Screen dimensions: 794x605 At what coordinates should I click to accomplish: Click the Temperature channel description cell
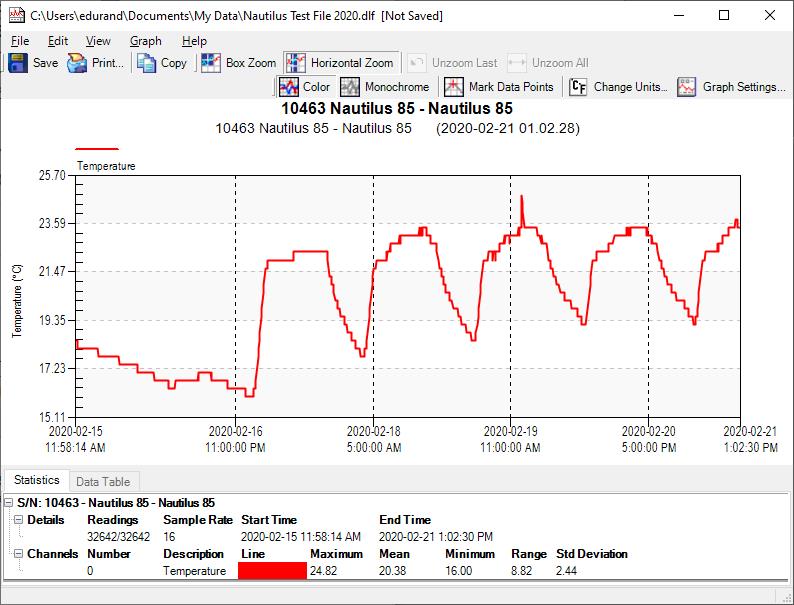[x=194, y=571]
